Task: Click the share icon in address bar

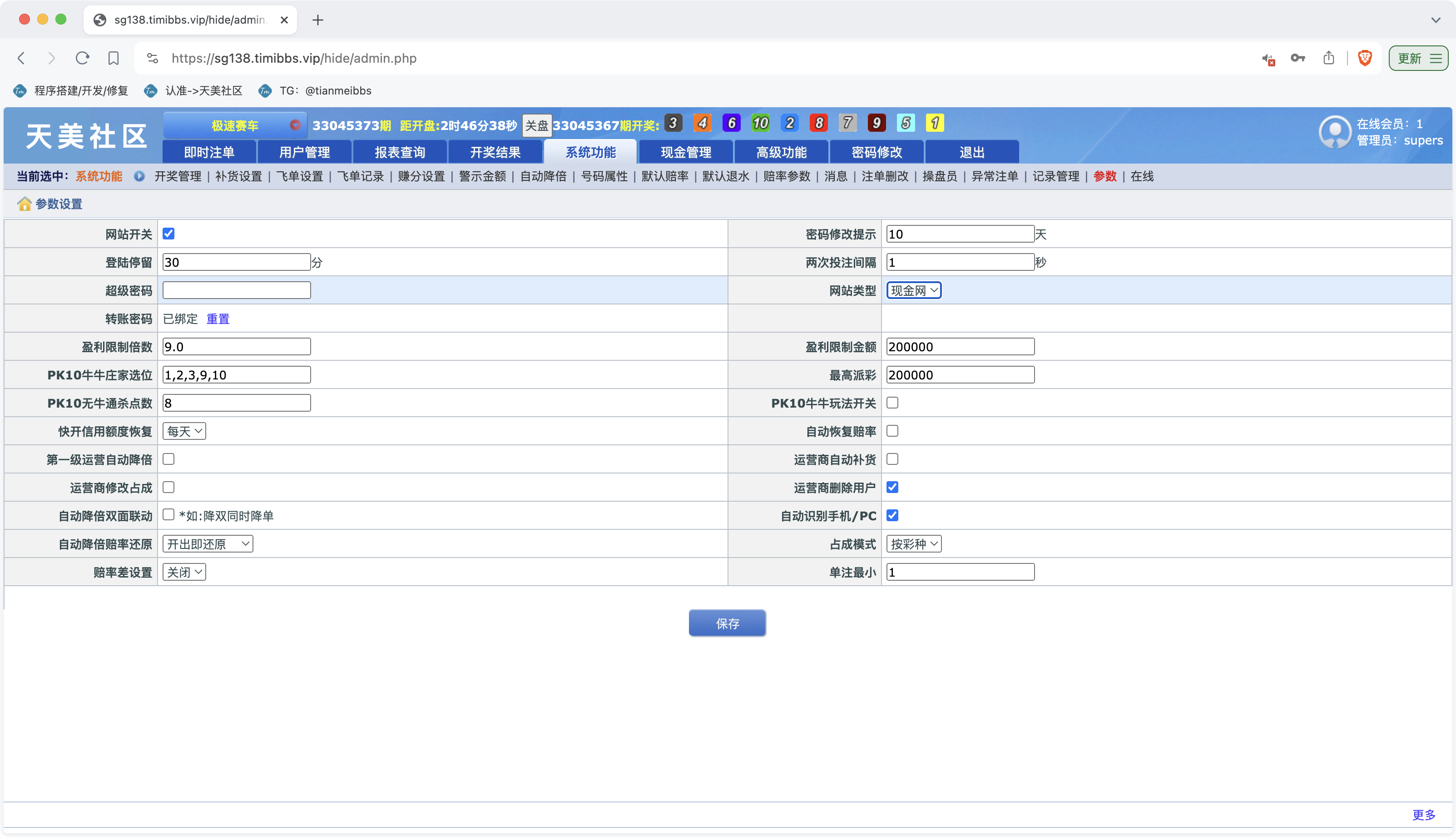Action: [1328, 58]
